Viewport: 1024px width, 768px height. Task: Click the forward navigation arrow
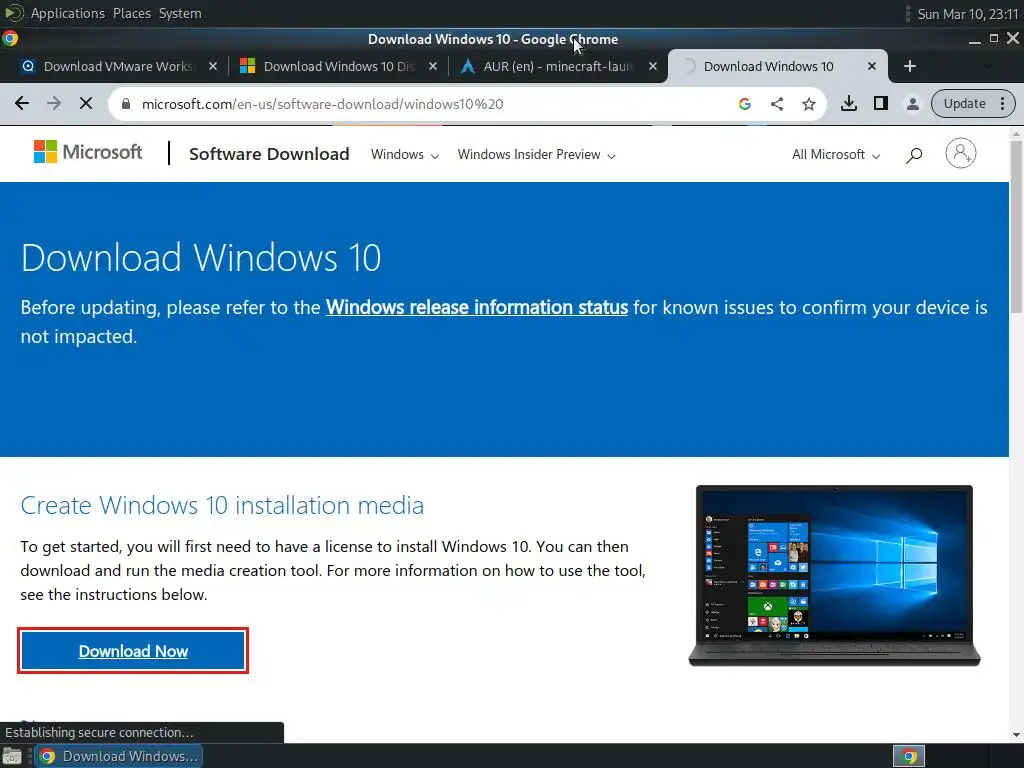[54, 103]
